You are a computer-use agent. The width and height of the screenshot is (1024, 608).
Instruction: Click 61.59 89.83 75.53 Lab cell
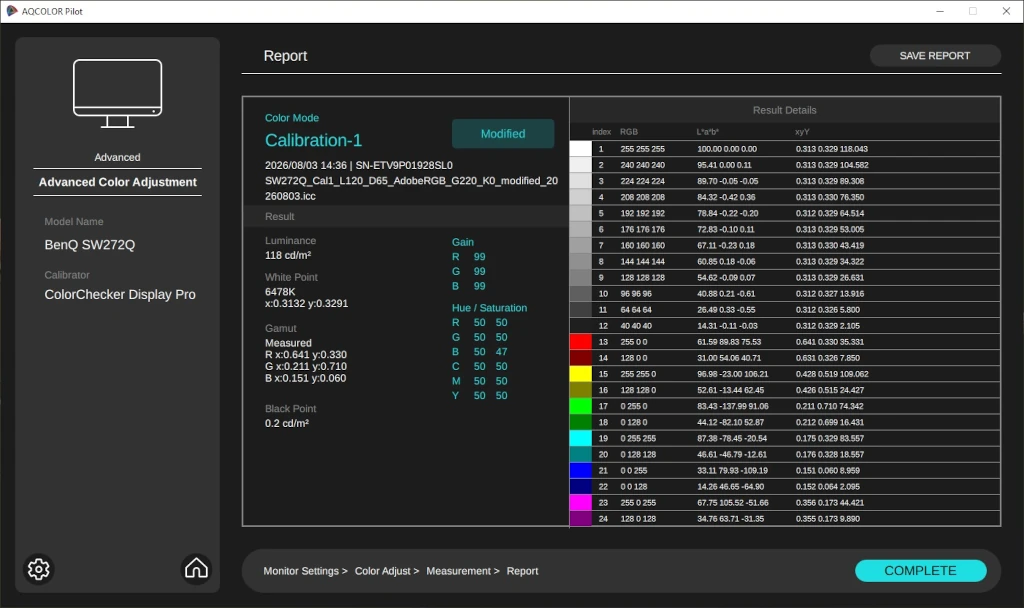(x=729, y=342)
